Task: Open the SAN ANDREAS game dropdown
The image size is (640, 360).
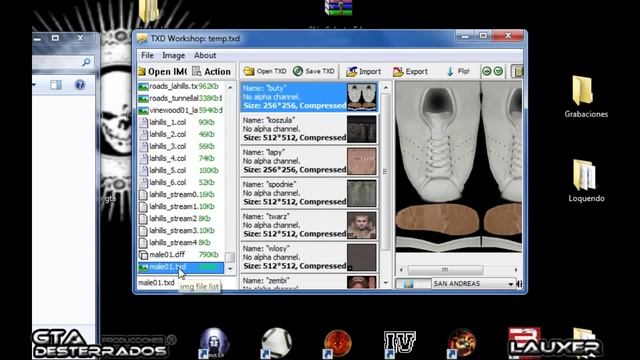Action: [x=474, y=283]
